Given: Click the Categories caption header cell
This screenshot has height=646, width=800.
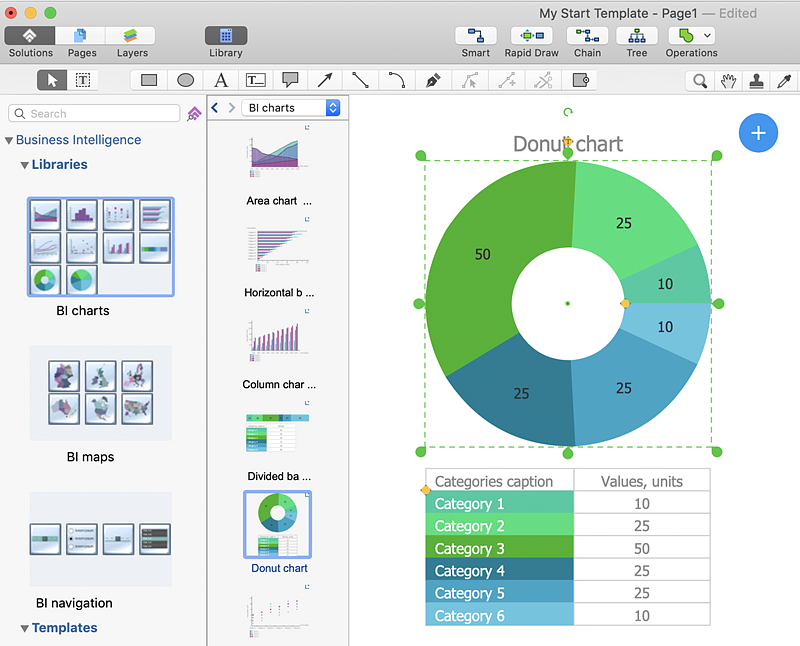Looking at the screenshot, I should coord(499,481).
